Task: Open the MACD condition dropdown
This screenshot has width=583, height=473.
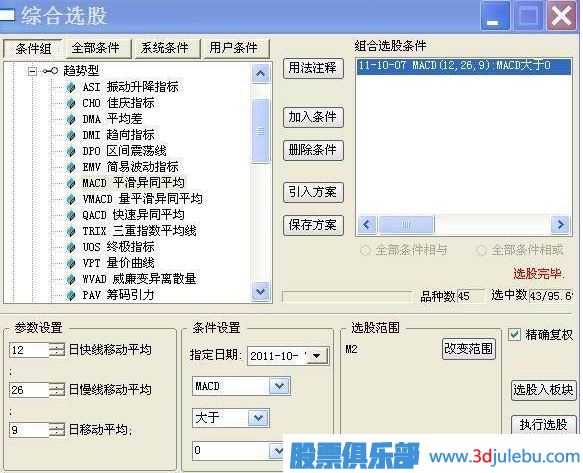Action: point(279,386)
